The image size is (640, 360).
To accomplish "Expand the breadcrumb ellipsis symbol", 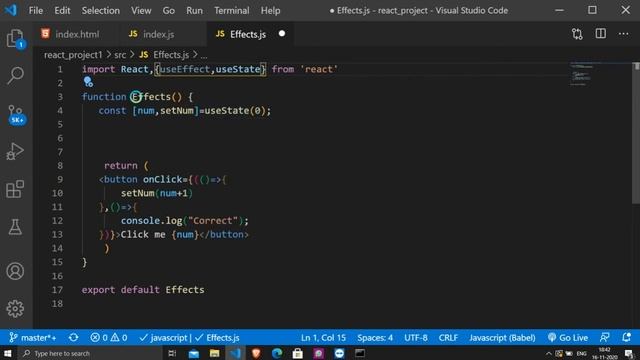I will point(204,55).
